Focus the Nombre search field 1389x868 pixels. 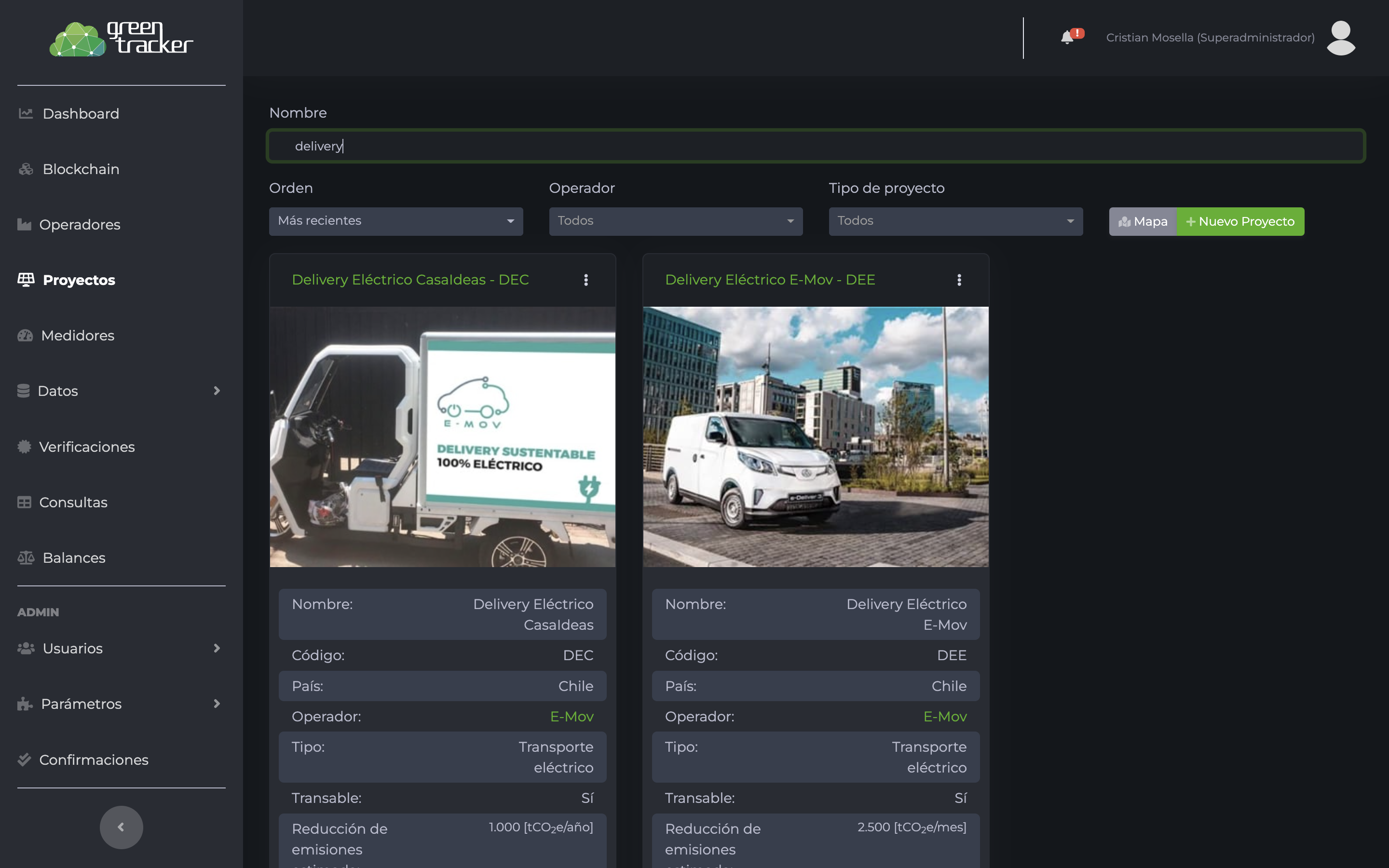(816, 146)
